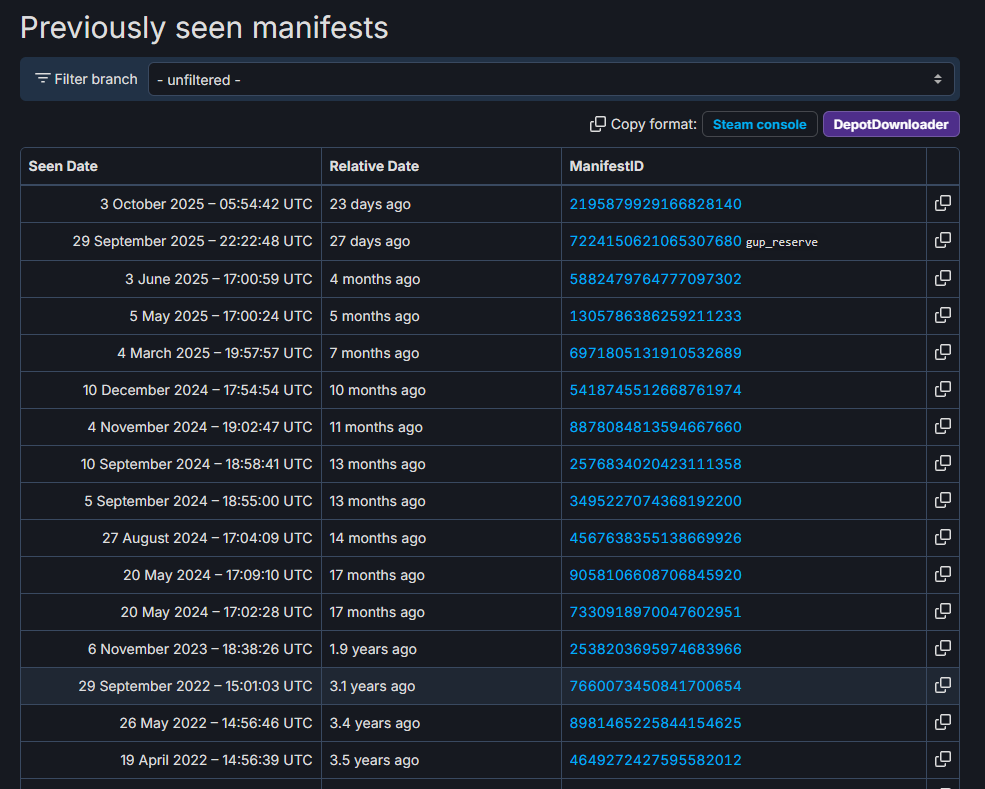
Task: Click '20 May 2024 – 17:09:10 UTC' cell
Action: 171,575
